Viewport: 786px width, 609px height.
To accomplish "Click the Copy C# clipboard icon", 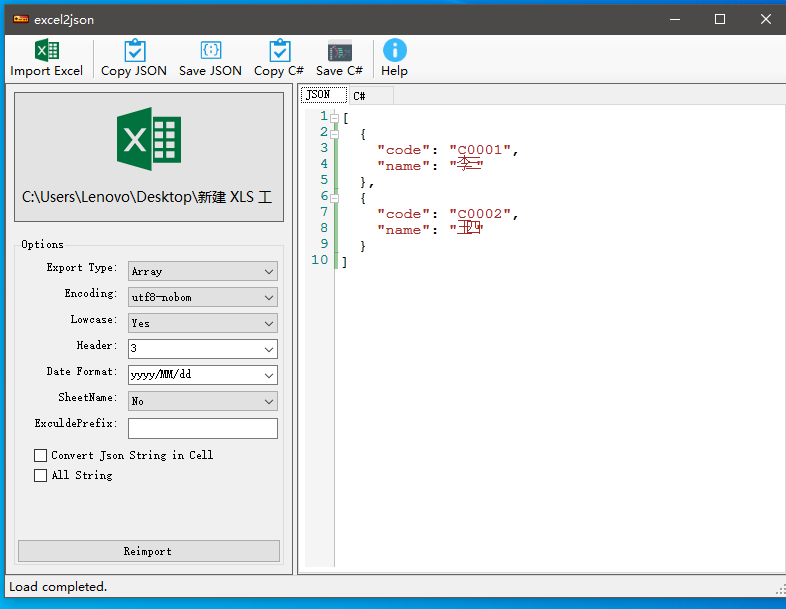I will point(279,51).
